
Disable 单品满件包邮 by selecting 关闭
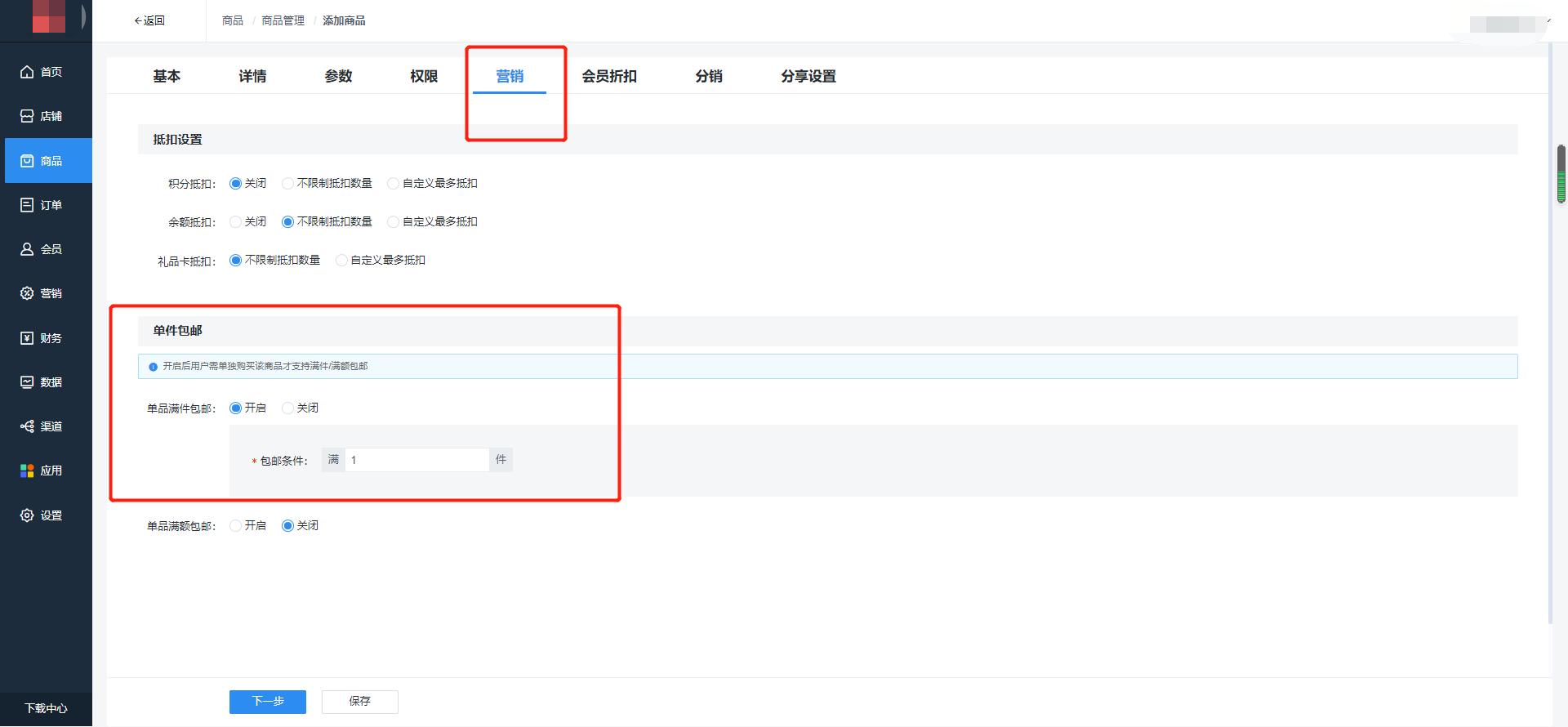tap(287, 408)
